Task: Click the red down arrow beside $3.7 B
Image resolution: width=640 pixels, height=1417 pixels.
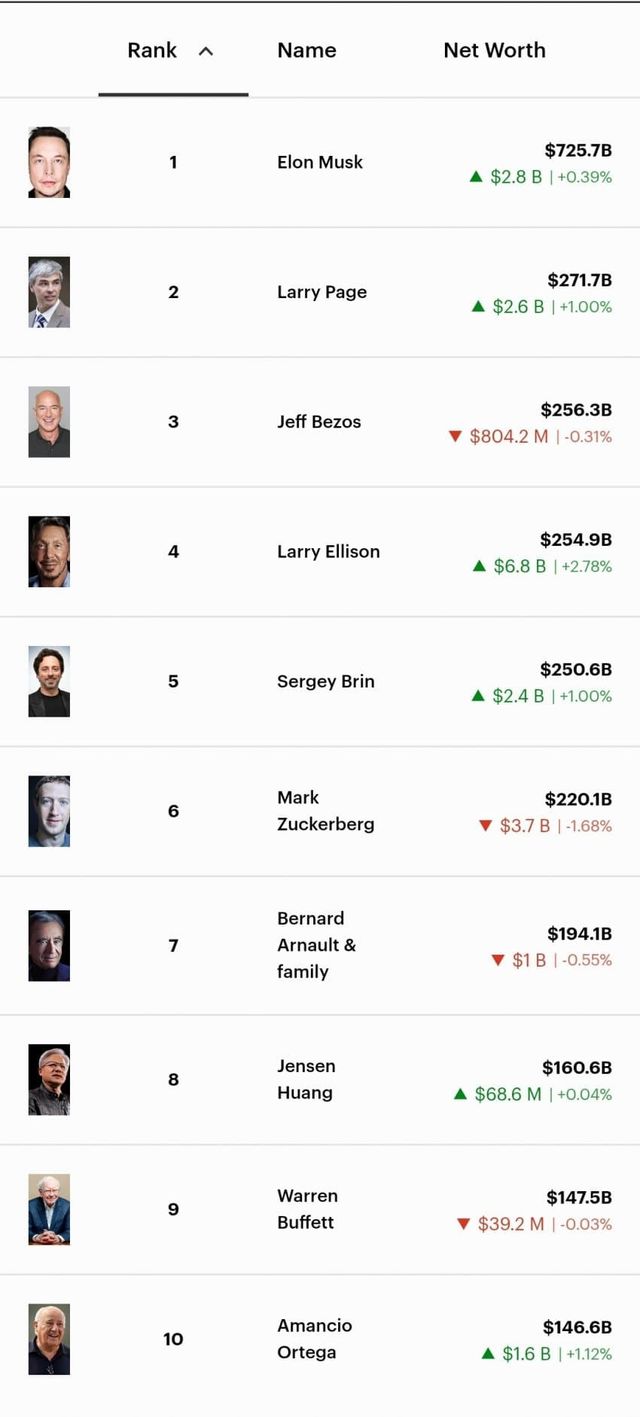Action: point(486,826)
